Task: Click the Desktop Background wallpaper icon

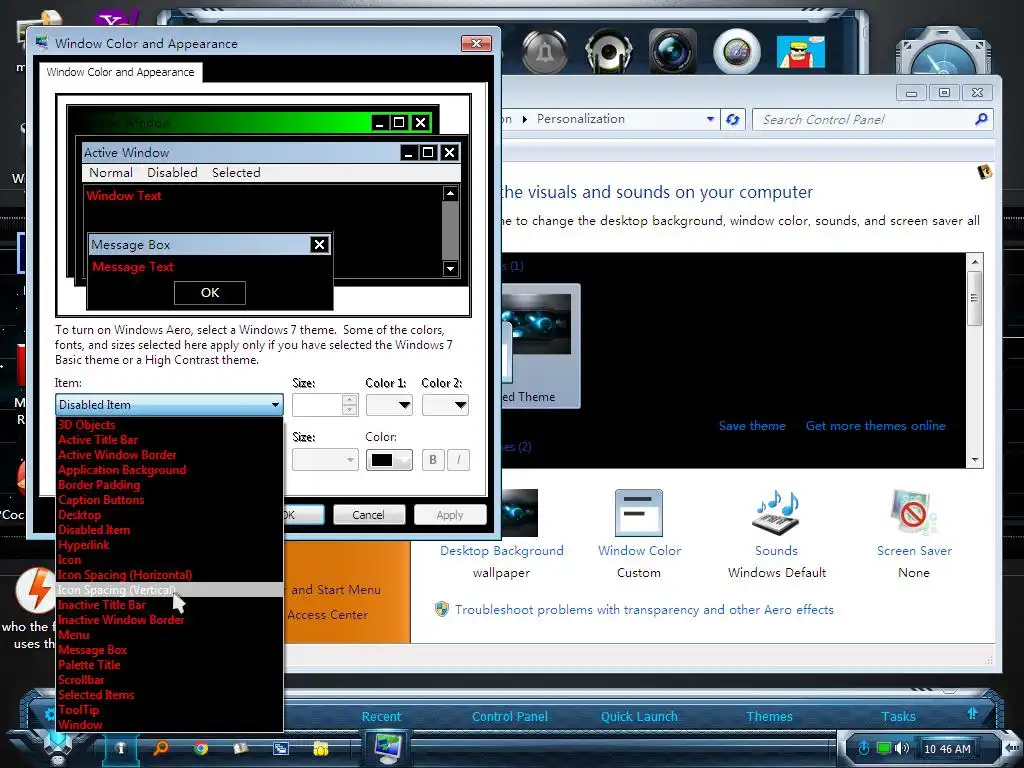Action: click(520, 513)
